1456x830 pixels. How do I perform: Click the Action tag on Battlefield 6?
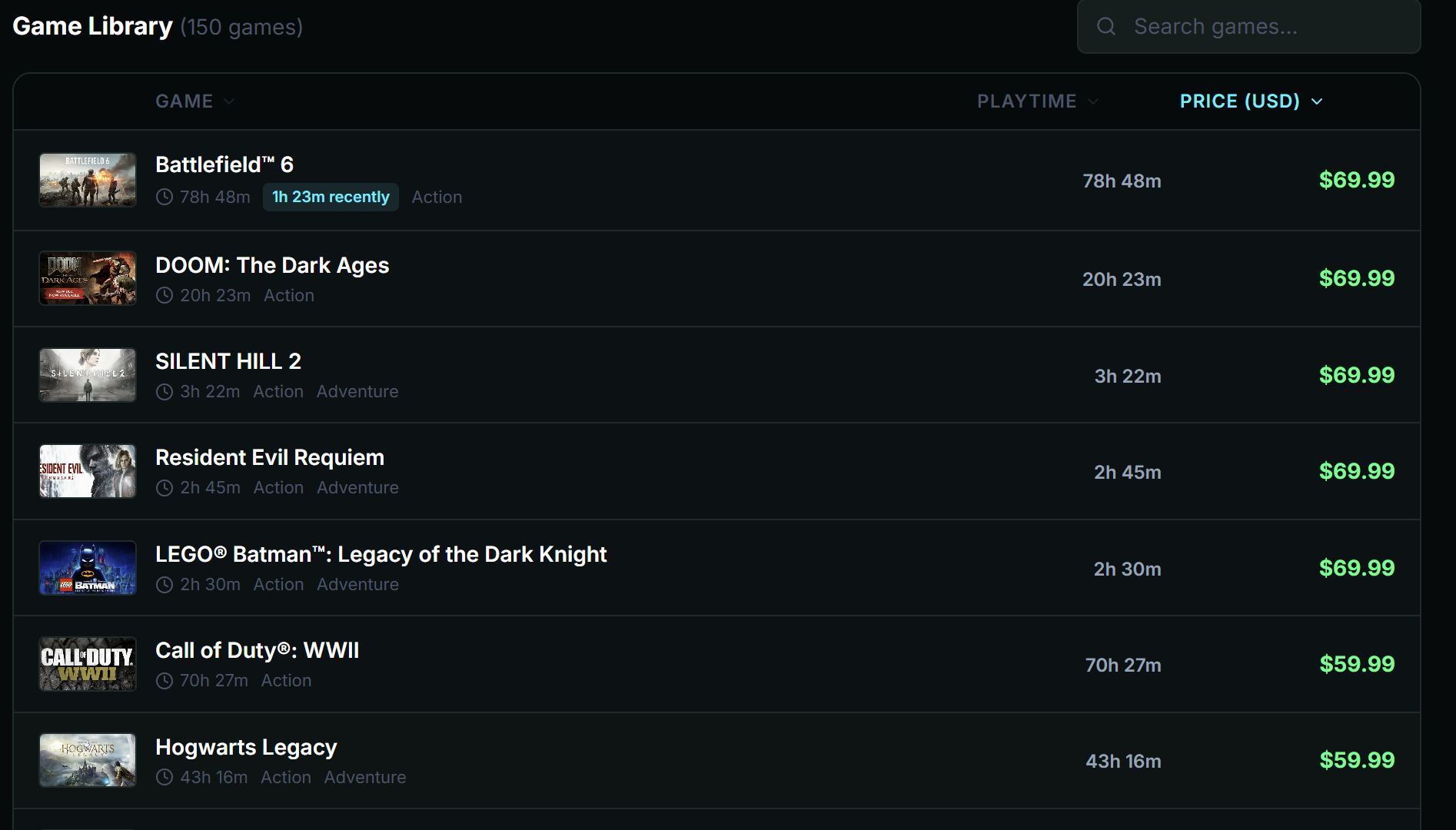[437, 197]
